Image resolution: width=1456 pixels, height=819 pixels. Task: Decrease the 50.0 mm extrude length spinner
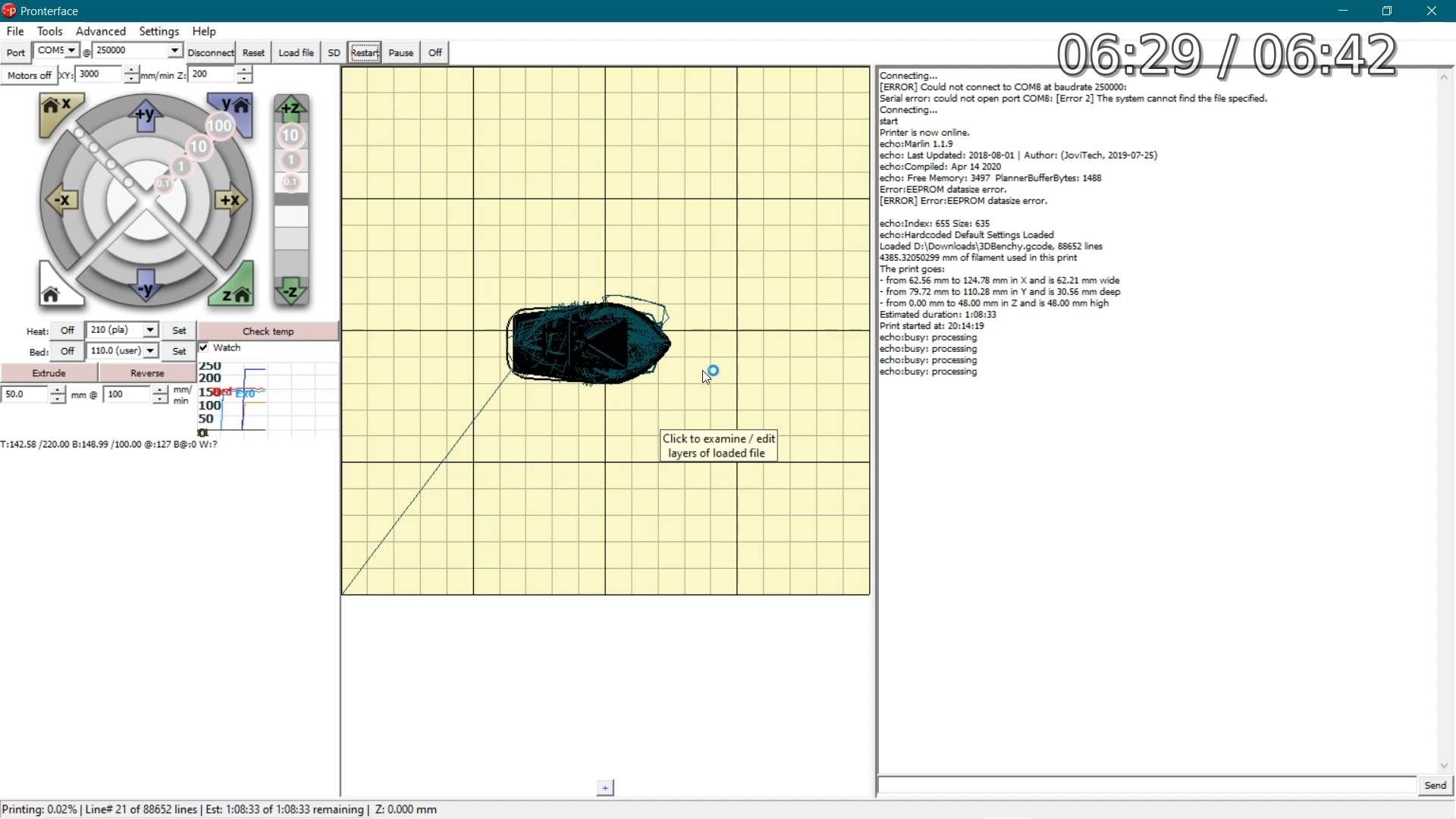58,399
